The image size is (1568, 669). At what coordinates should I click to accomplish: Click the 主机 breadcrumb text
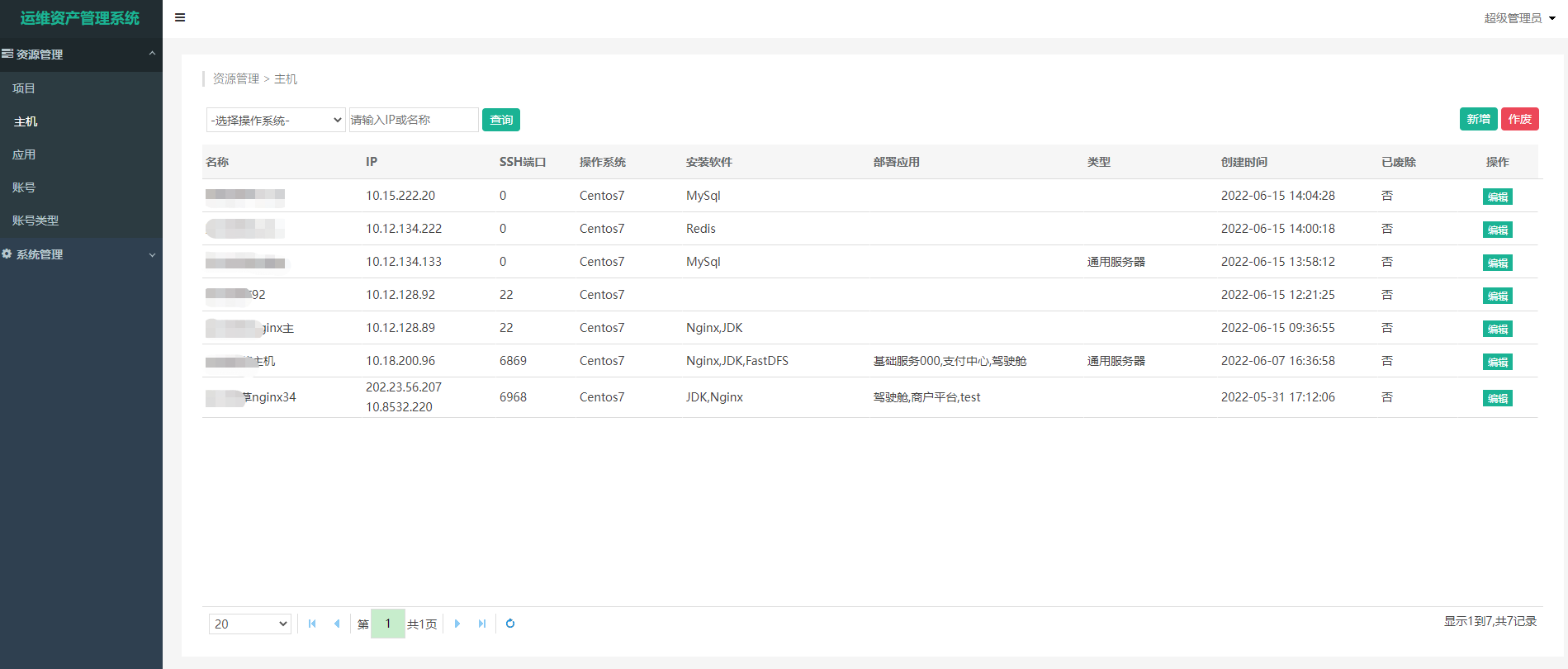[286, 78]
